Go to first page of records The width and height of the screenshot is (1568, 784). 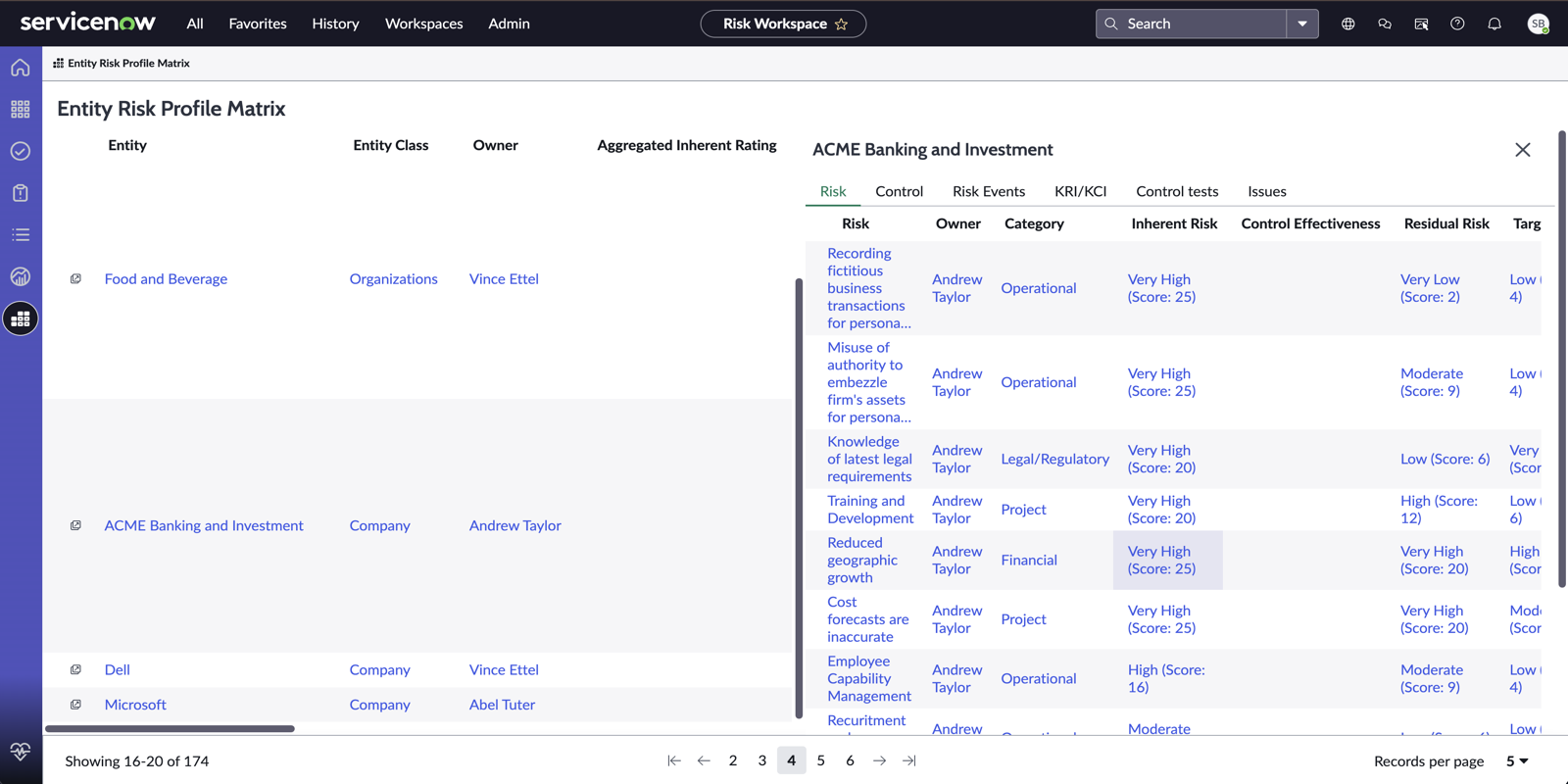tap(674, 760)
